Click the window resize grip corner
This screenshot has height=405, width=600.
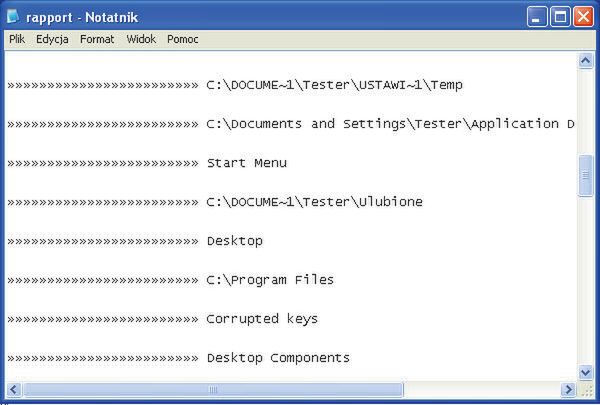[x=586, y=389]
